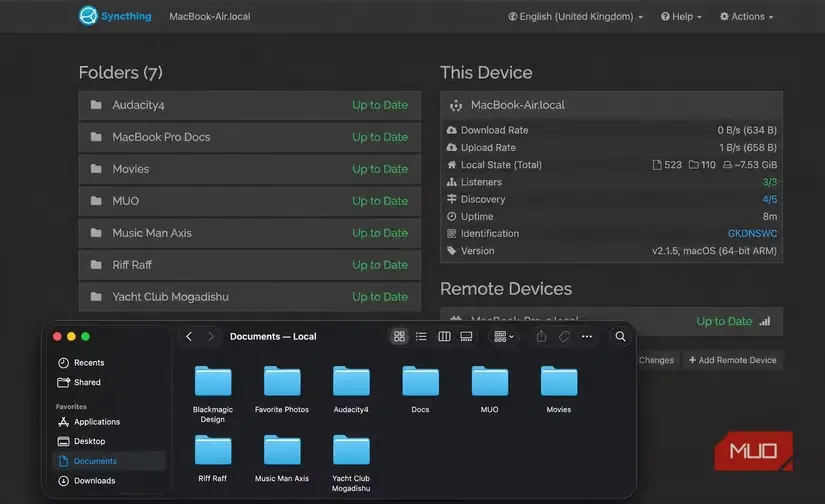Select Downloads in the Finder sidebar
Image resolution: width=825 pixels, height=504 pixels.
point(109,481)
